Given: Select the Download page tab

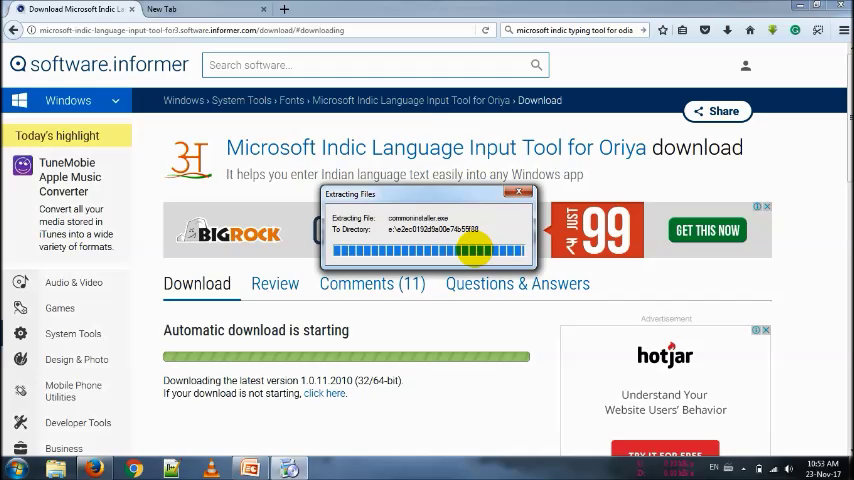Looking at the screenshot, I should coord(197,284).
